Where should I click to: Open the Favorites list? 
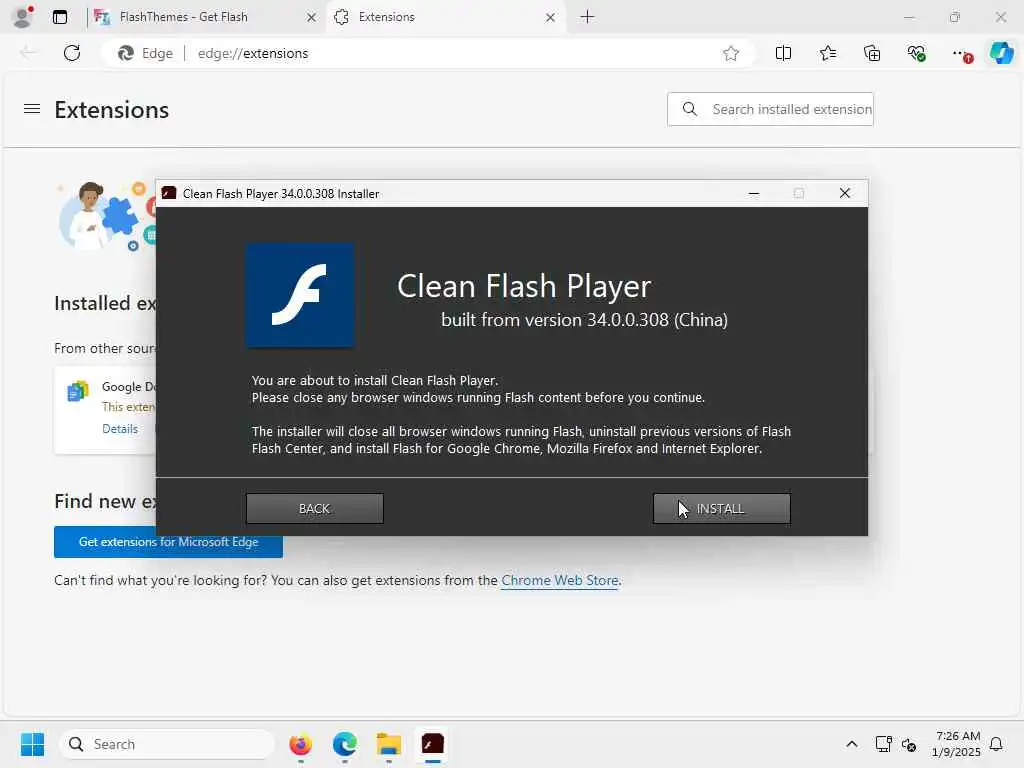[x=827, y=54]
